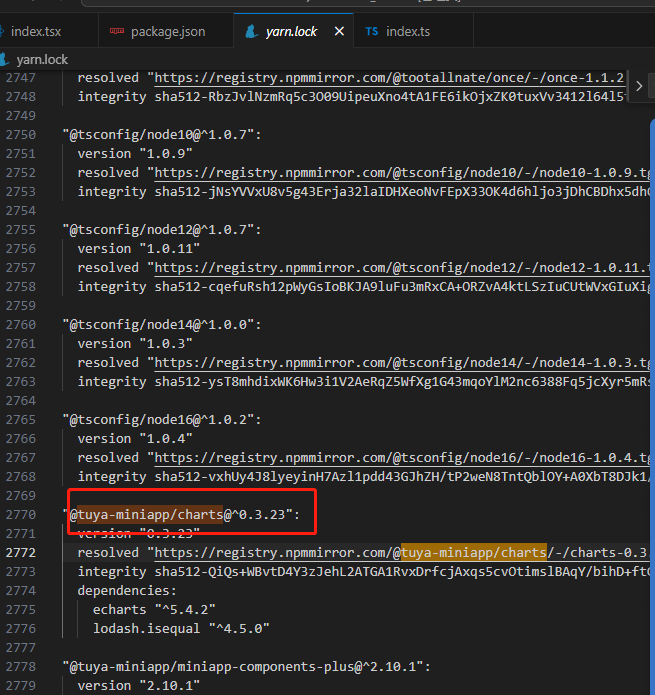Click version "1.0.9" text
This screenshot has height=695, width=655.
pos(135,154)
